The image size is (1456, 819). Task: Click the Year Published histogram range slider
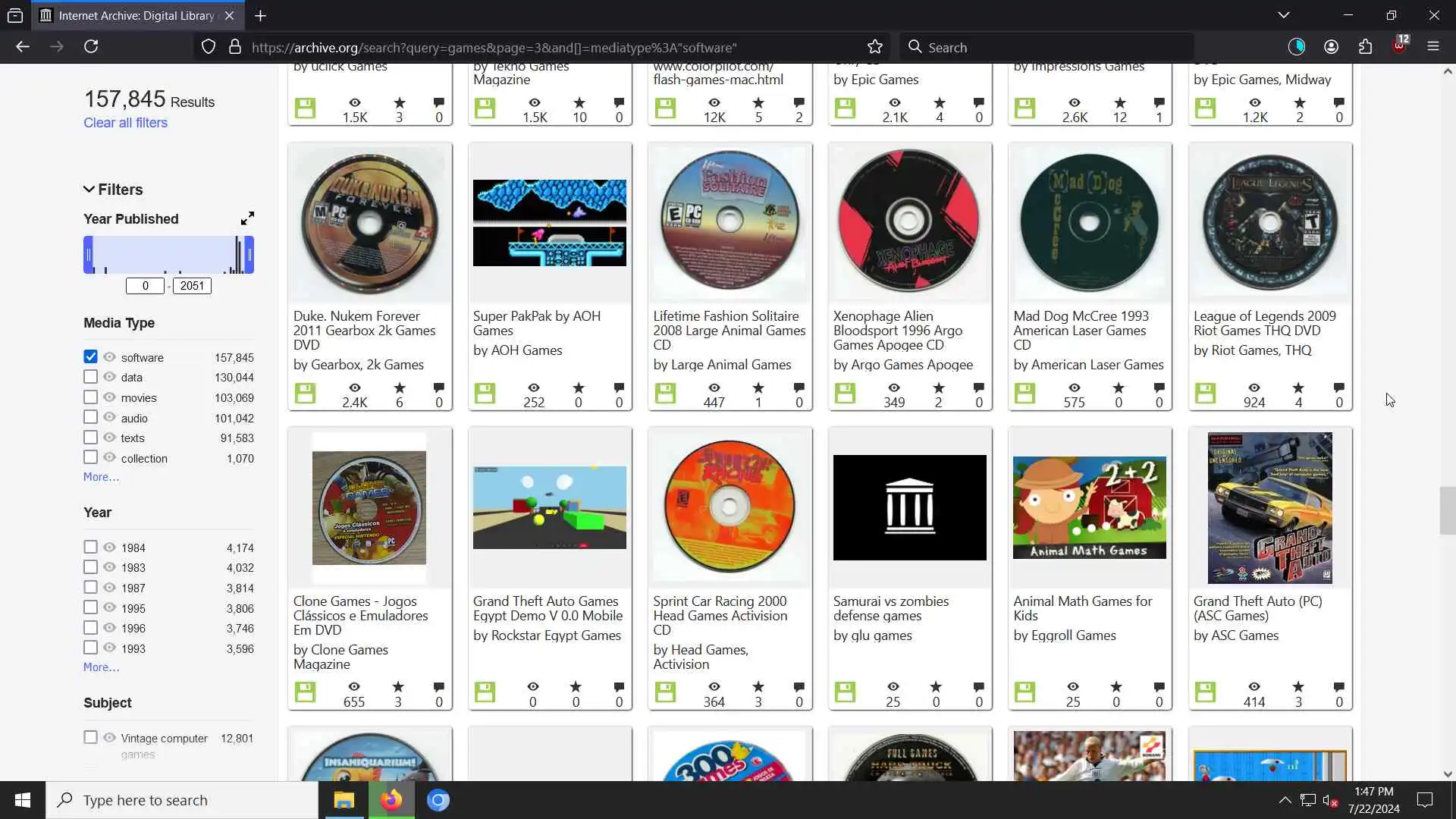(168, 255)
